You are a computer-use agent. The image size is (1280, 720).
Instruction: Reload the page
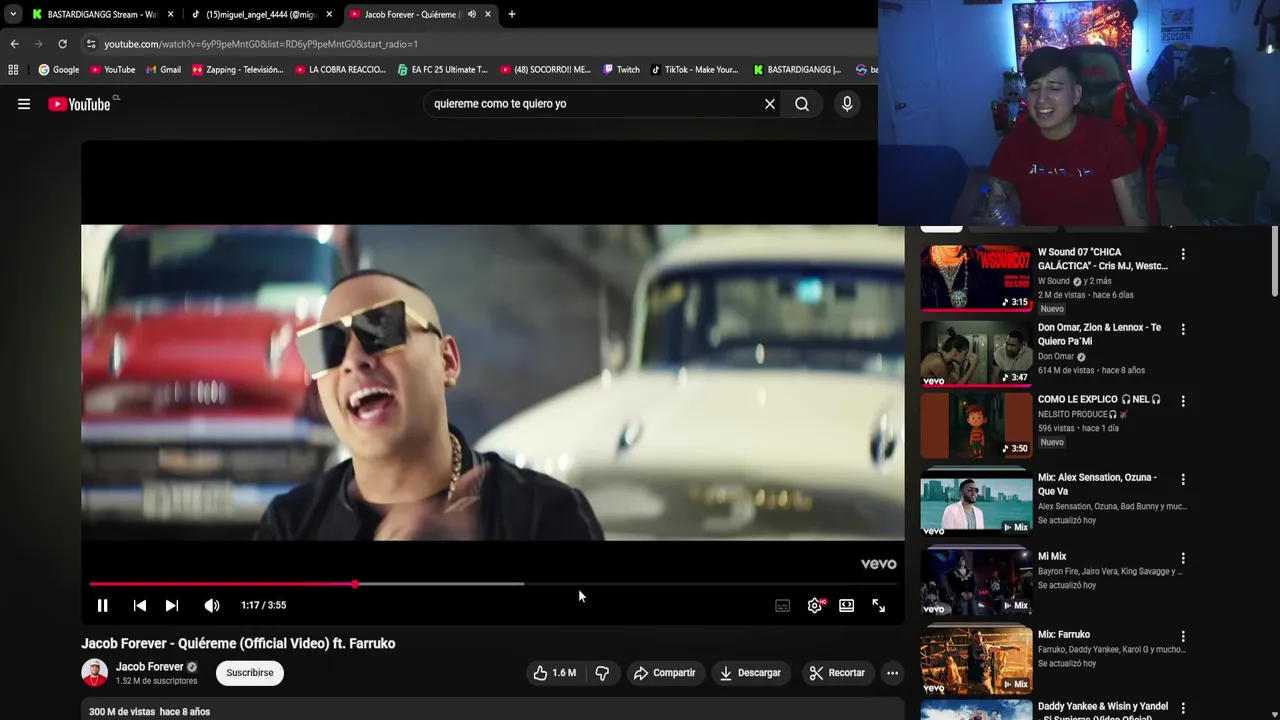(62, 44)
